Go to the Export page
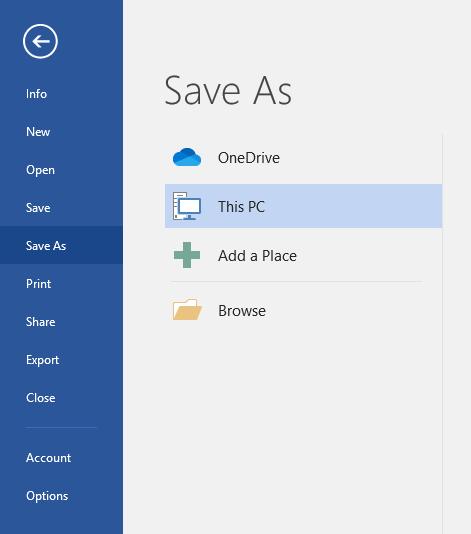 click(61, 360)
